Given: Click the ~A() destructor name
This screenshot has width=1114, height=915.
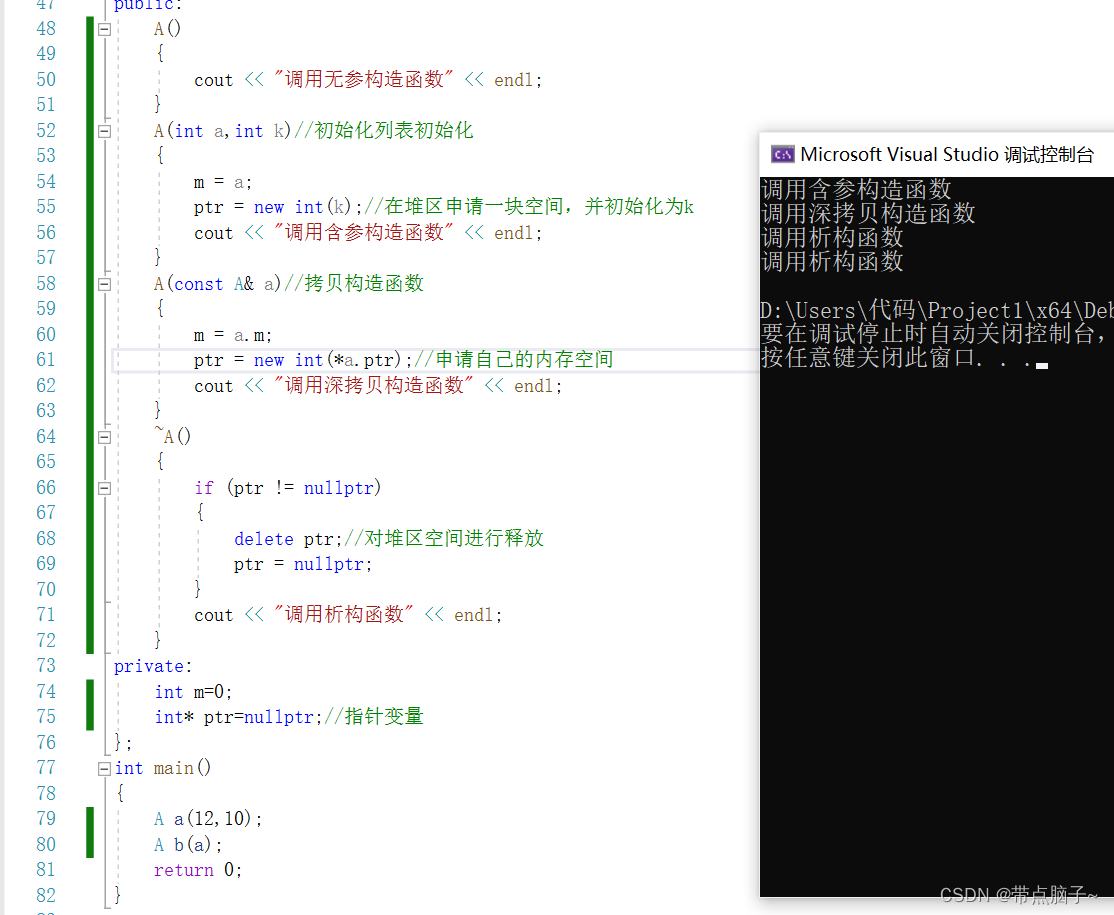Looking at the screenshot, I should tap(173, 435).
